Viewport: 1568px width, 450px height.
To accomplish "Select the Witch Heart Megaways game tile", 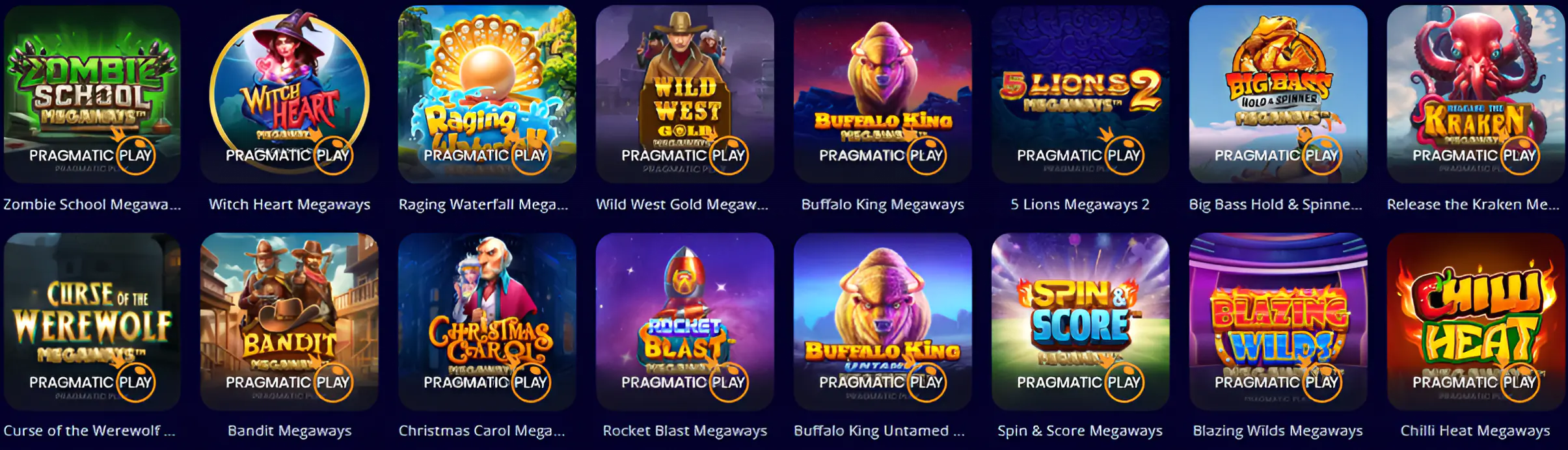I will coord(290,94).
